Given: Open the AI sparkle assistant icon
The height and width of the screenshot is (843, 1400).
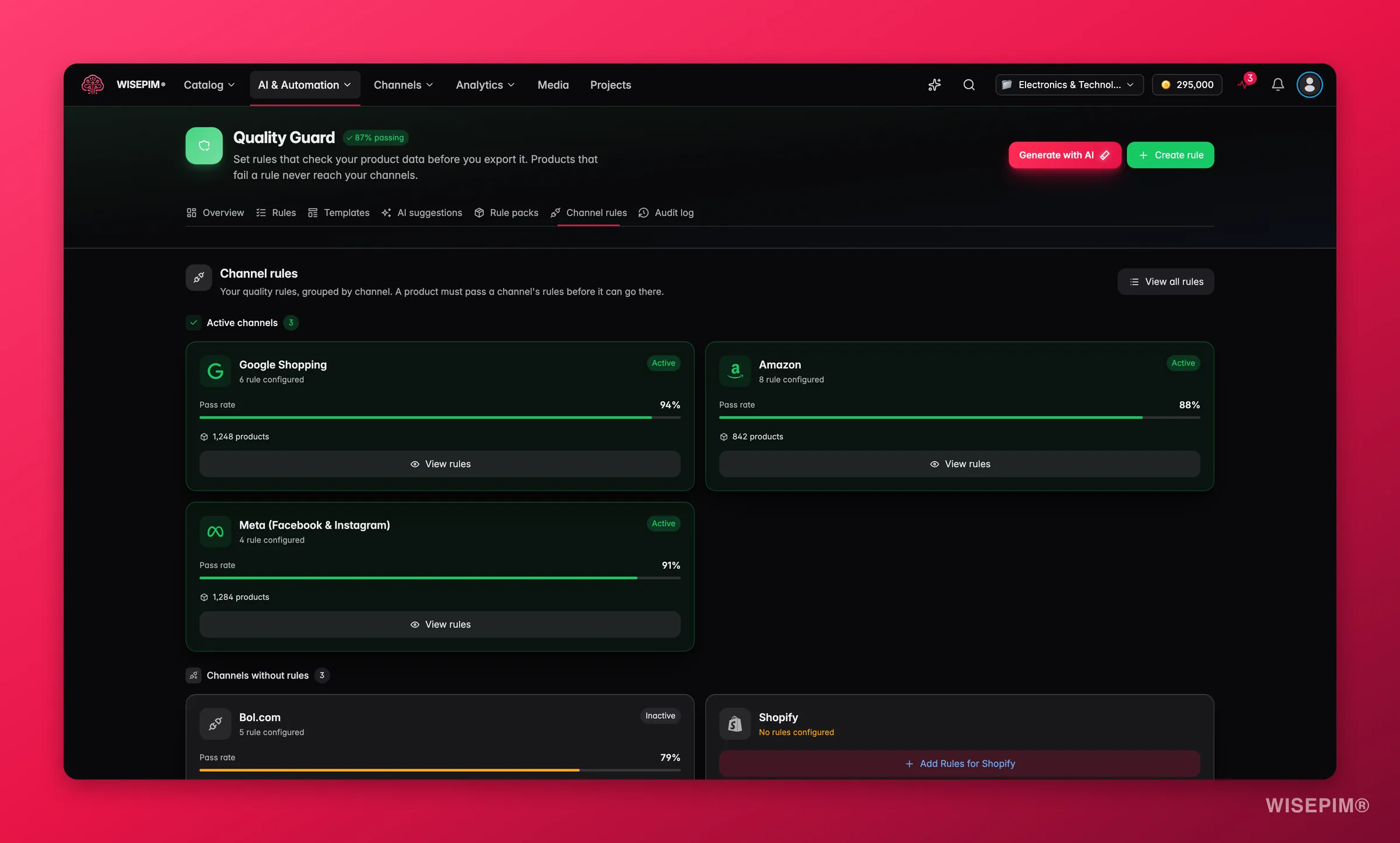Looking at the screenshot, I should (x=935, y=85).
